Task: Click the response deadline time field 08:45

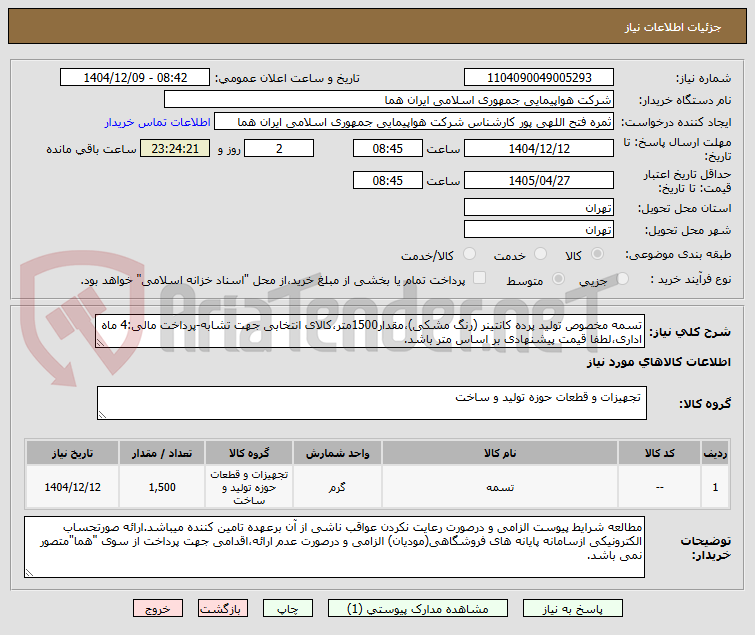Action: pyautogui.click(x=388, y=148)
